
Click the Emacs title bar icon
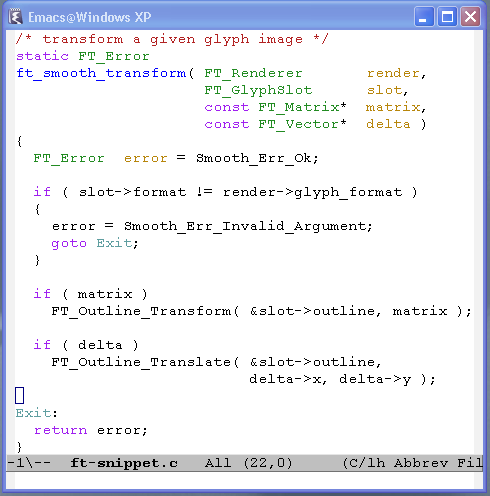[15, 17]
